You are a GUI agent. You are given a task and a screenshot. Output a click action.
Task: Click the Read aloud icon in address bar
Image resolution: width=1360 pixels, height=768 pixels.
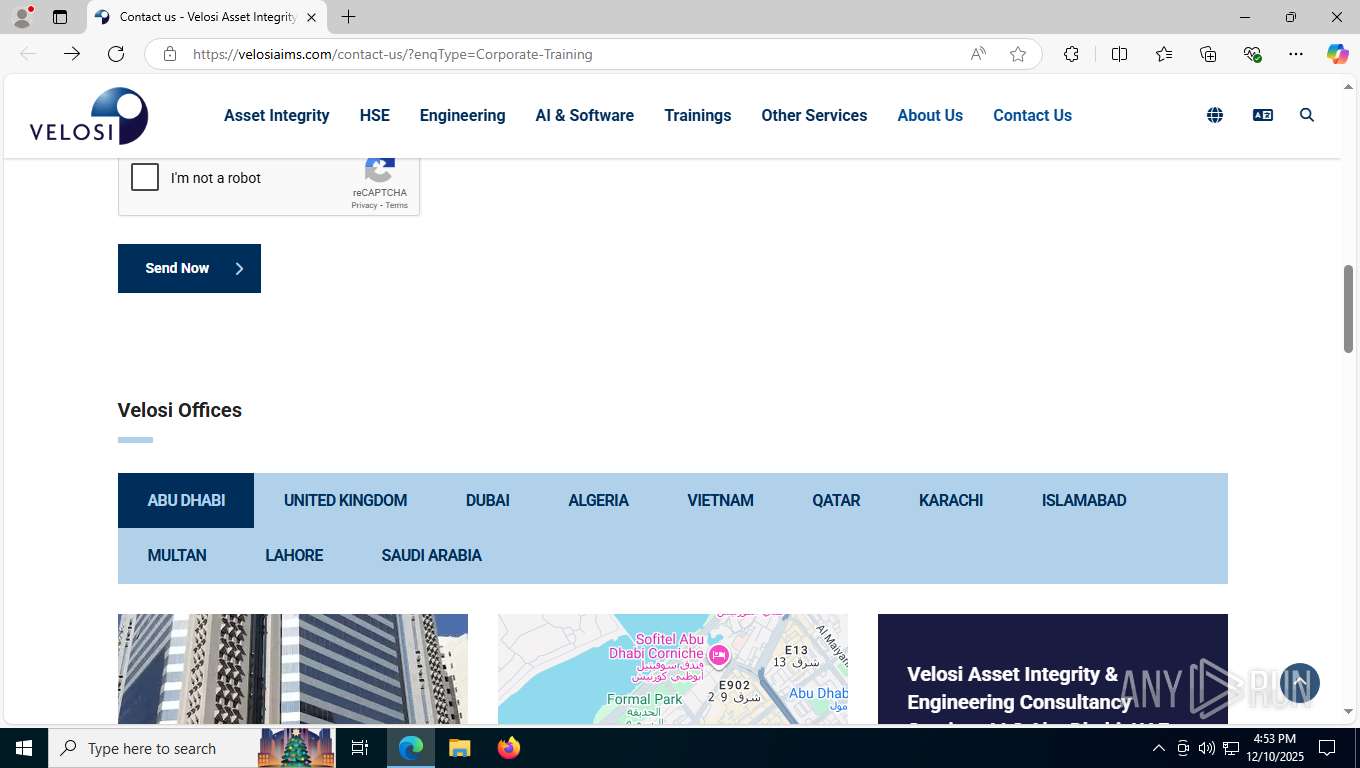[978, 54]
